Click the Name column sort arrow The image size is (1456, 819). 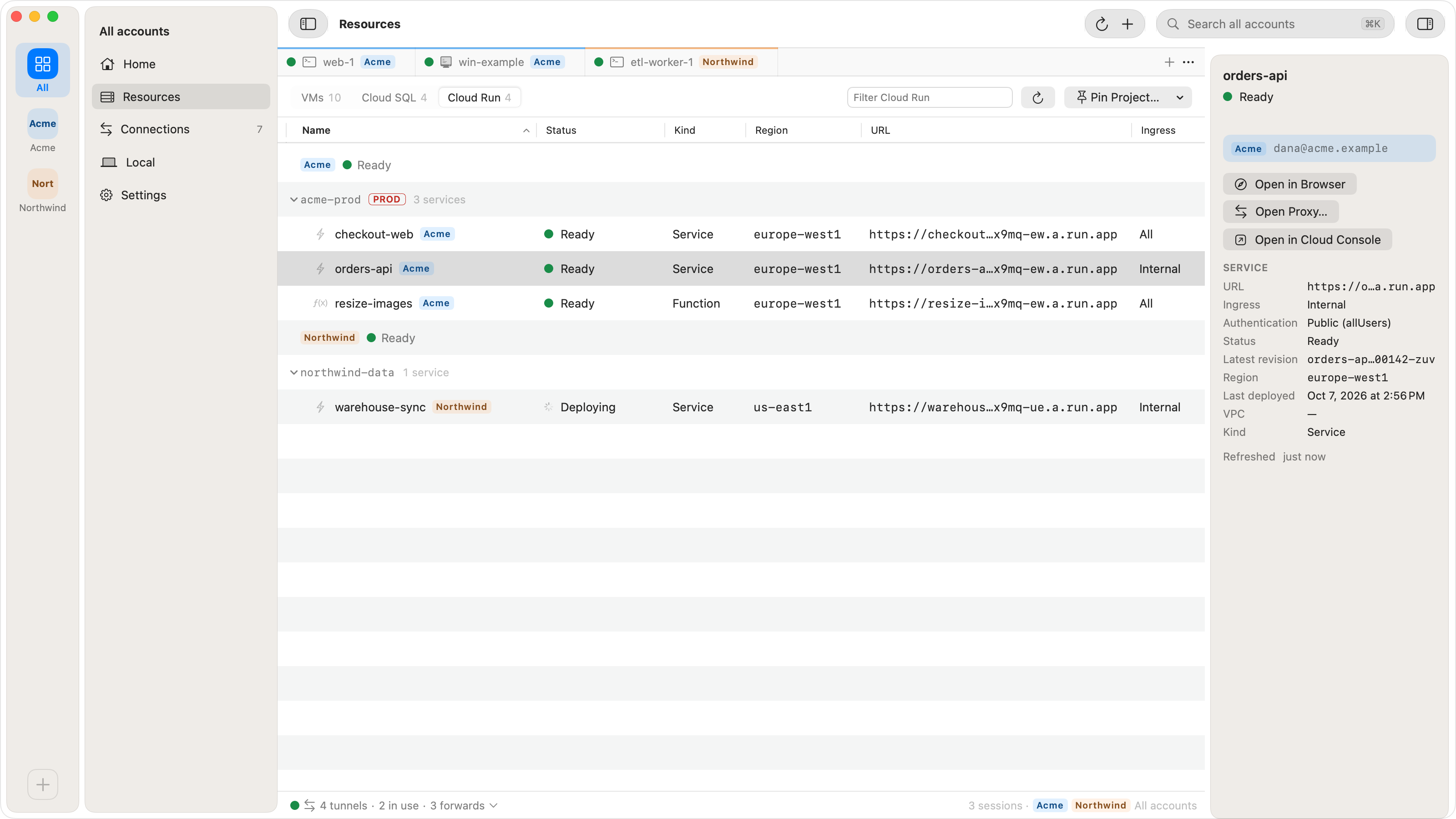[x=526, y=131]
